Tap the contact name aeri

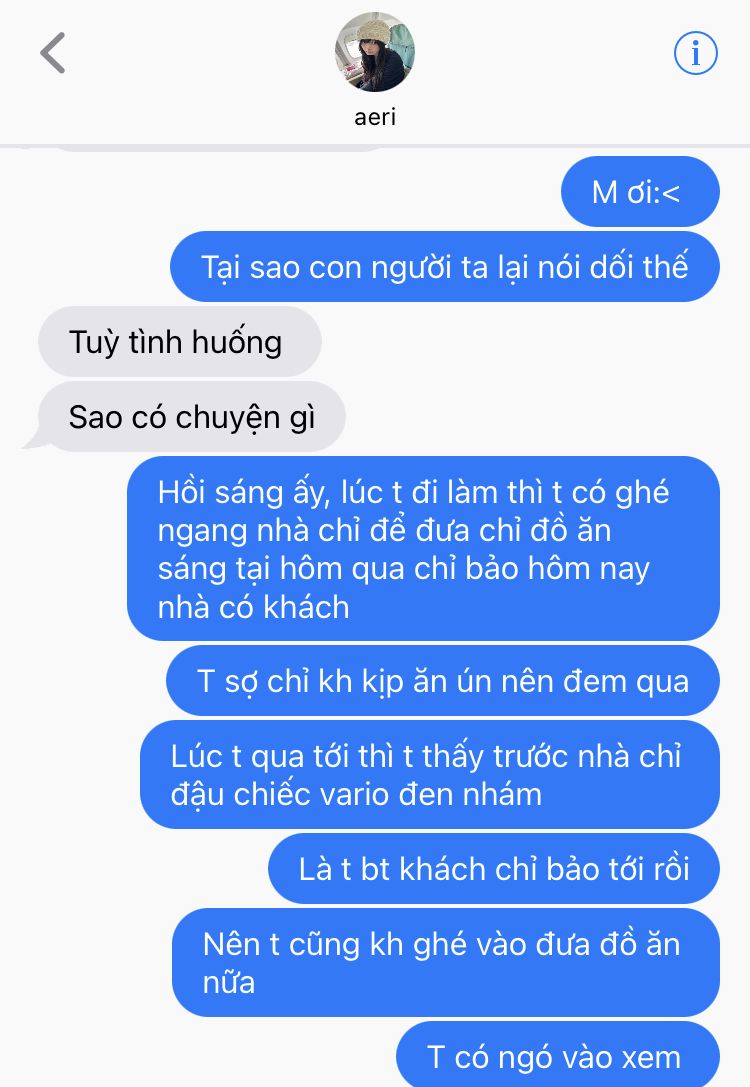point(375,116)
